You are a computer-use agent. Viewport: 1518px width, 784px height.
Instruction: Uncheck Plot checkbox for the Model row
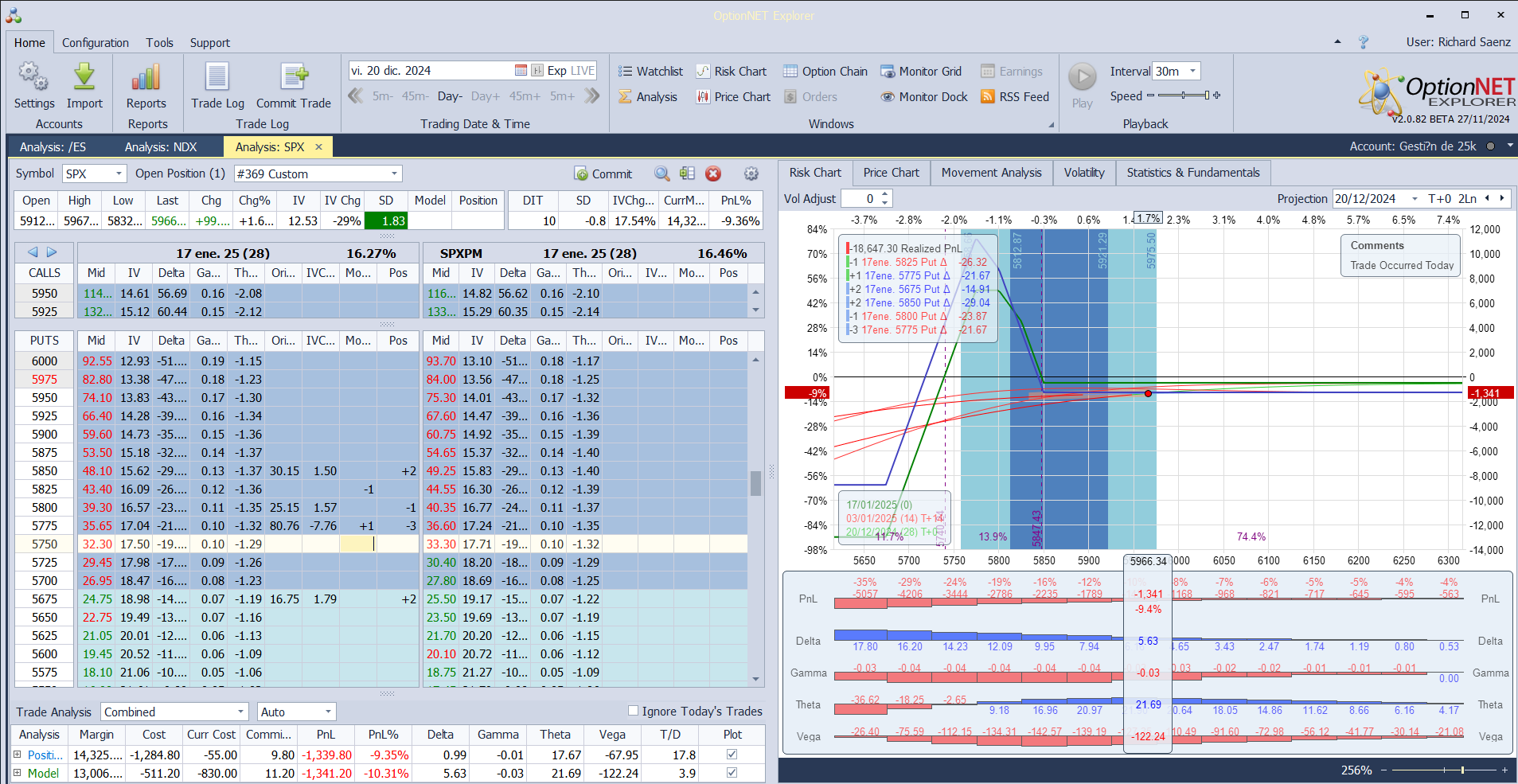pos(732,773)
